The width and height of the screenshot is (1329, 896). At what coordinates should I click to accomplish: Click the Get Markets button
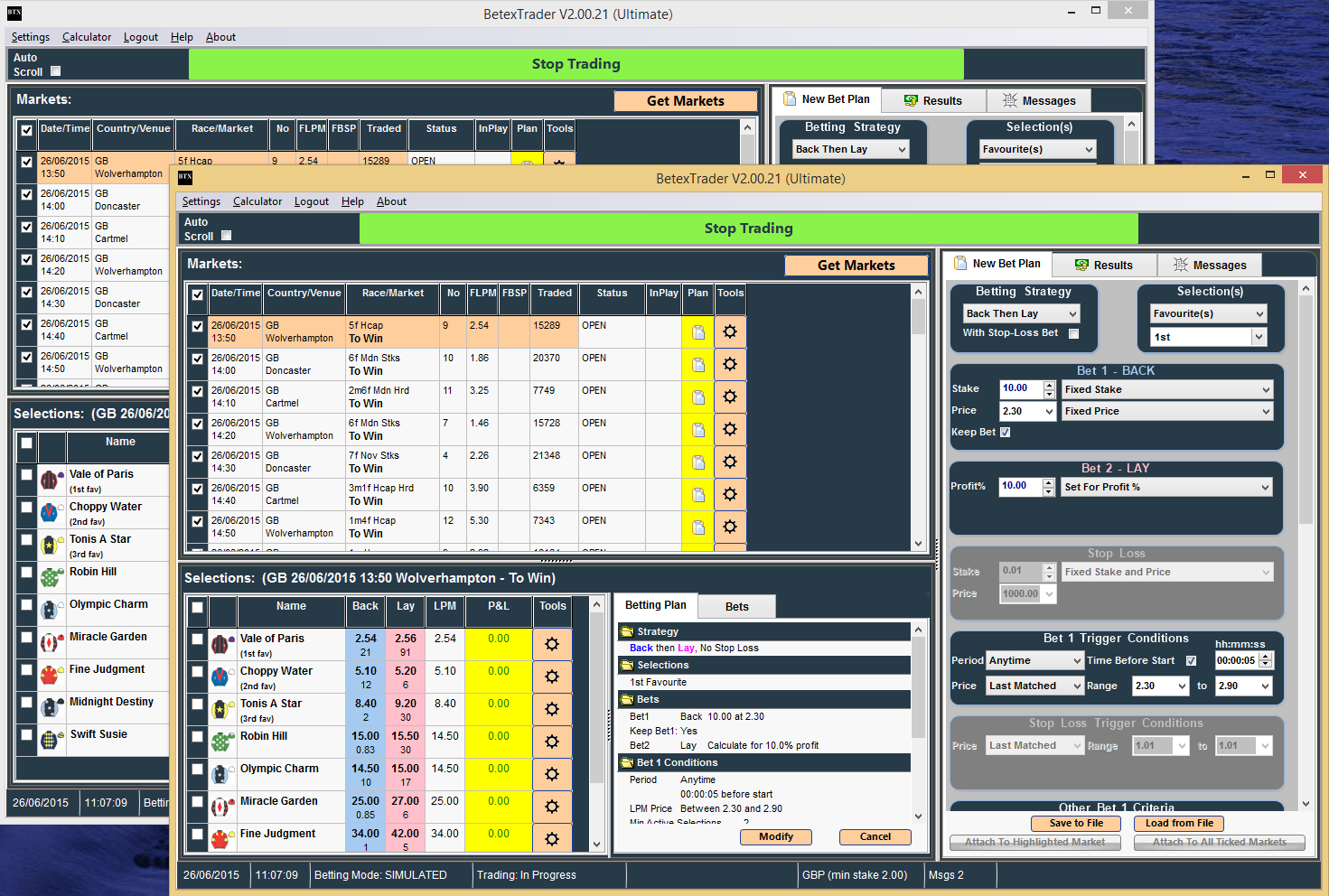pos(856,266)
